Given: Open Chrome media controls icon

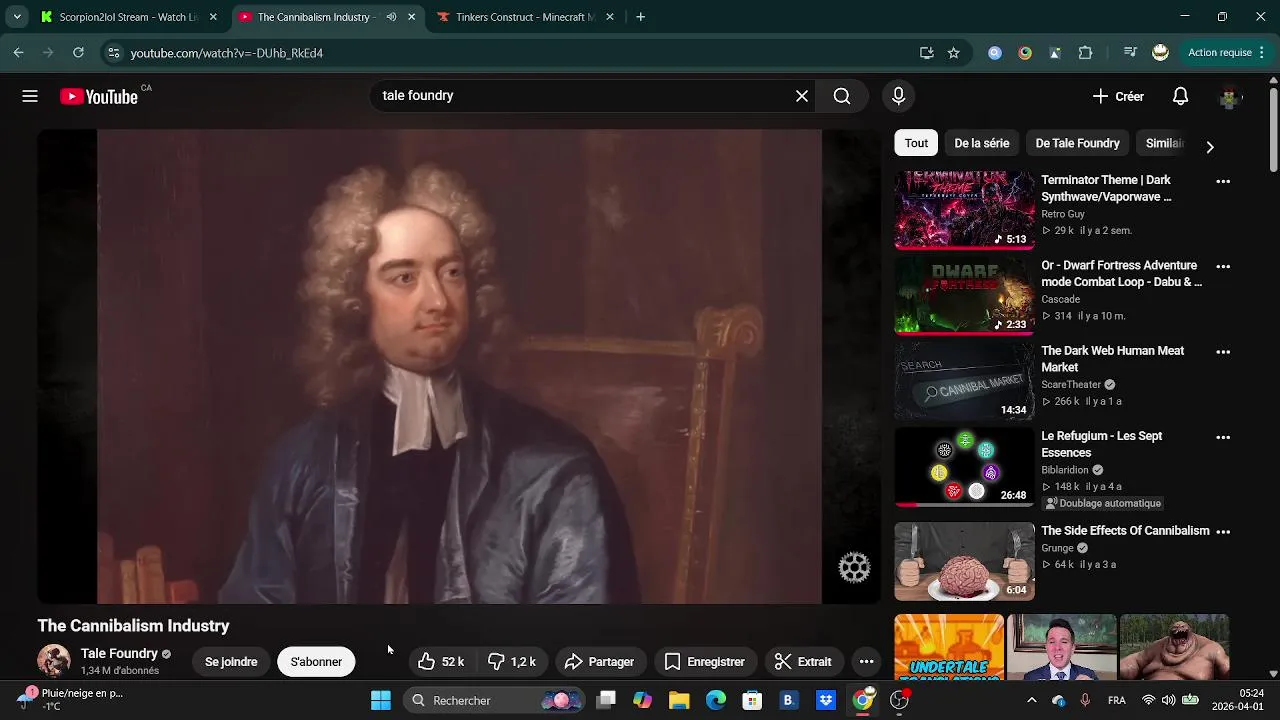Looking at the screenshot, I should point(1130,53).
